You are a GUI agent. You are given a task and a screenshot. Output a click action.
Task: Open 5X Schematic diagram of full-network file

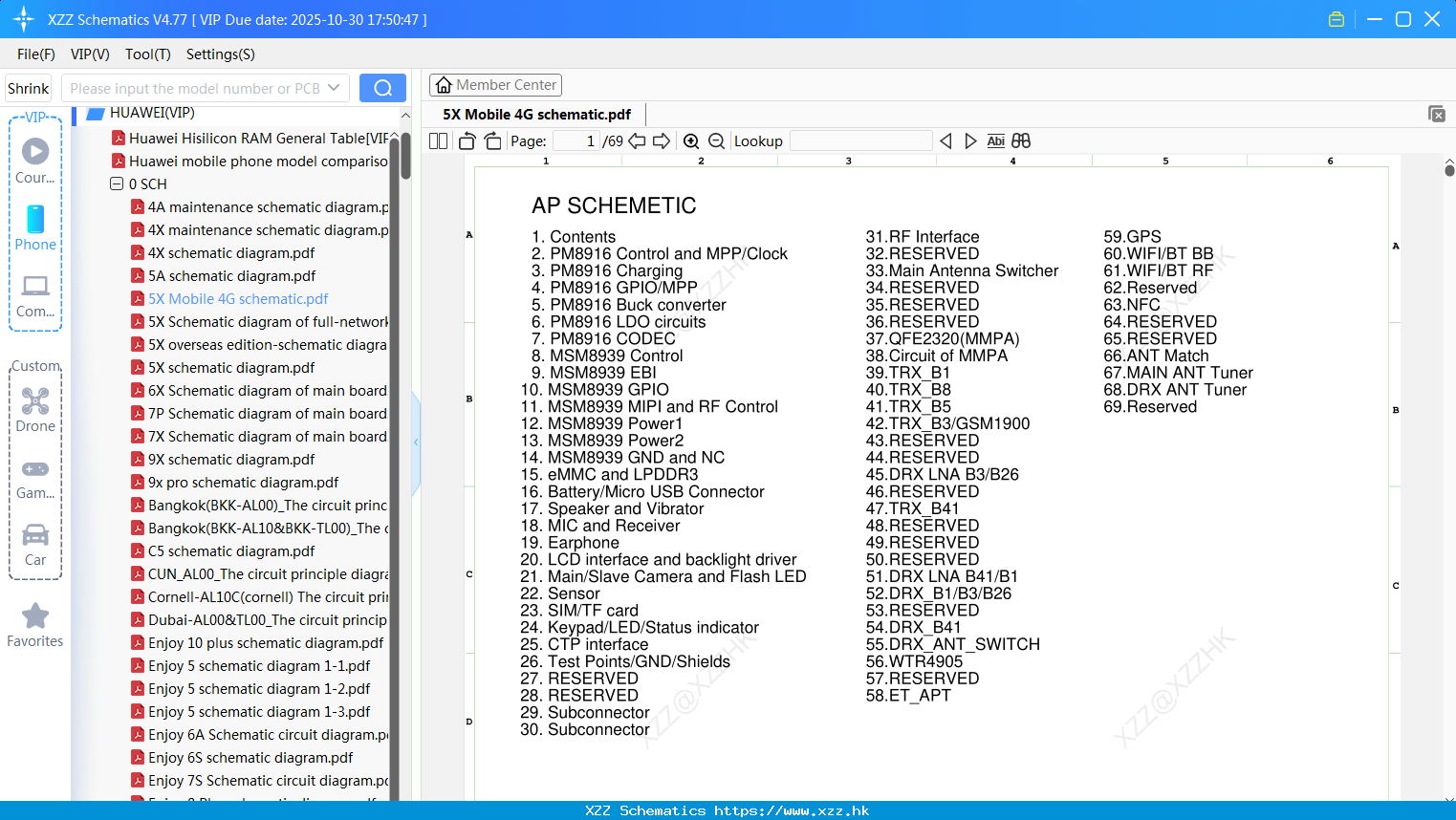[x=268, y=322]
